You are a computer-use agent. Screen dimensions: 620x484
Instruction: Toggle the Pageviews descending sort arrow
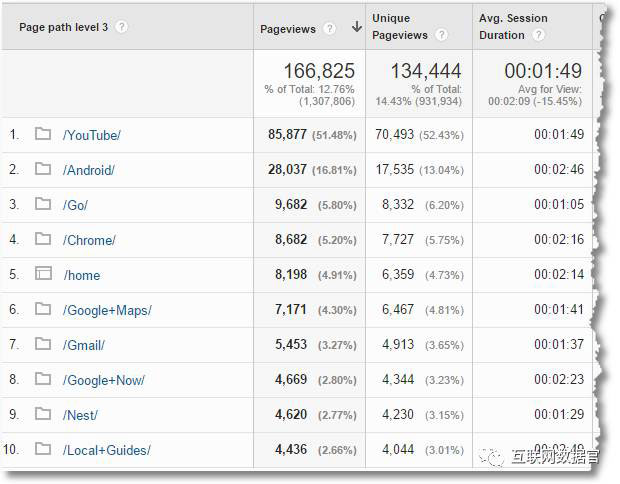click(356, 28)
